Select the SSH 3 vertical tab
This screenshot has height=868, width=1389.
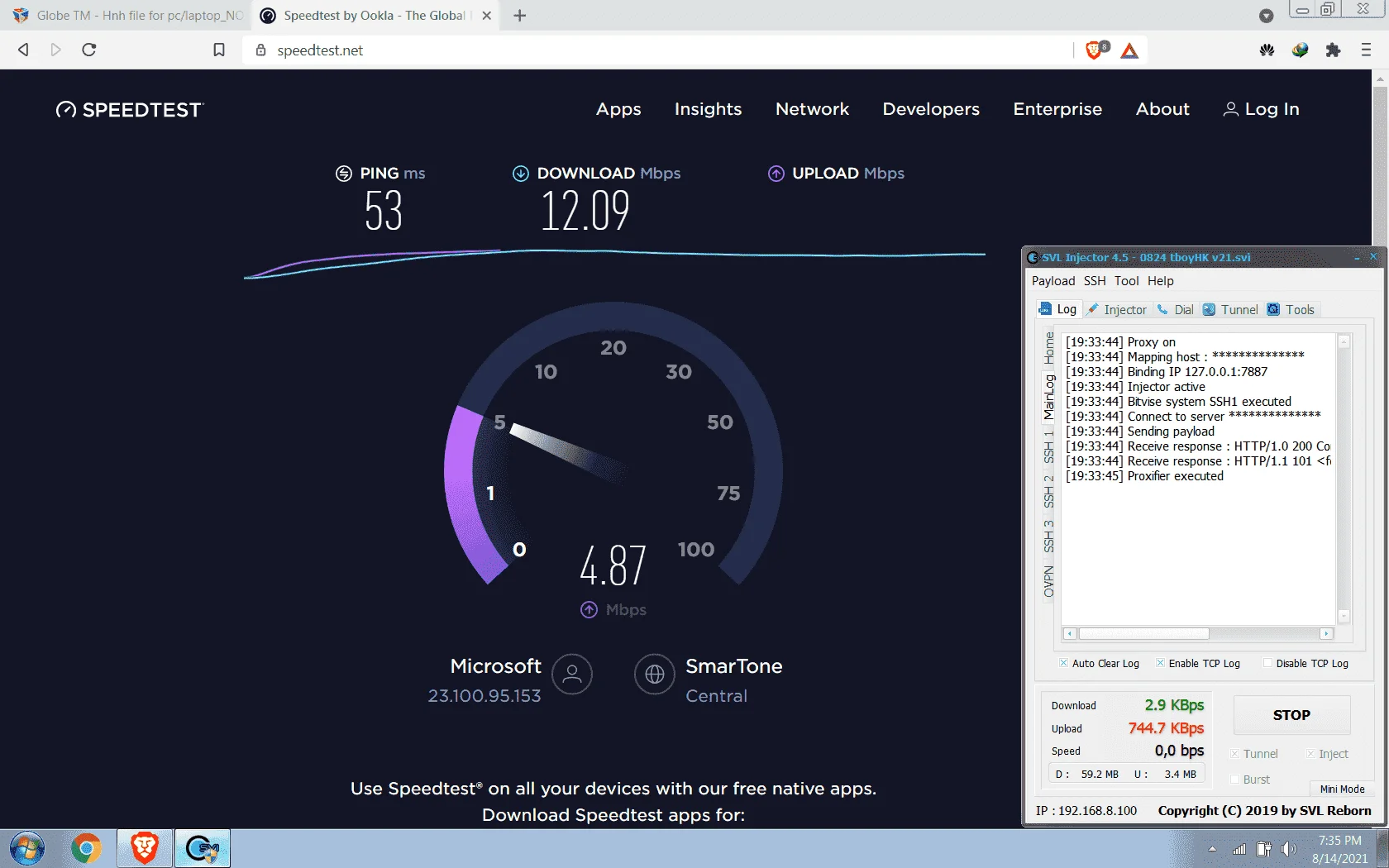1049,536
